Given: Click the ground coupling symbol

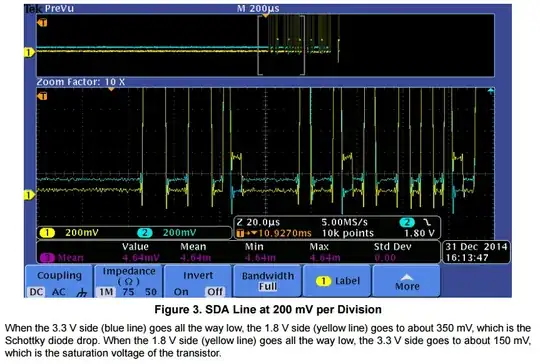Looking at the screenshot, I should pos(82,292).
